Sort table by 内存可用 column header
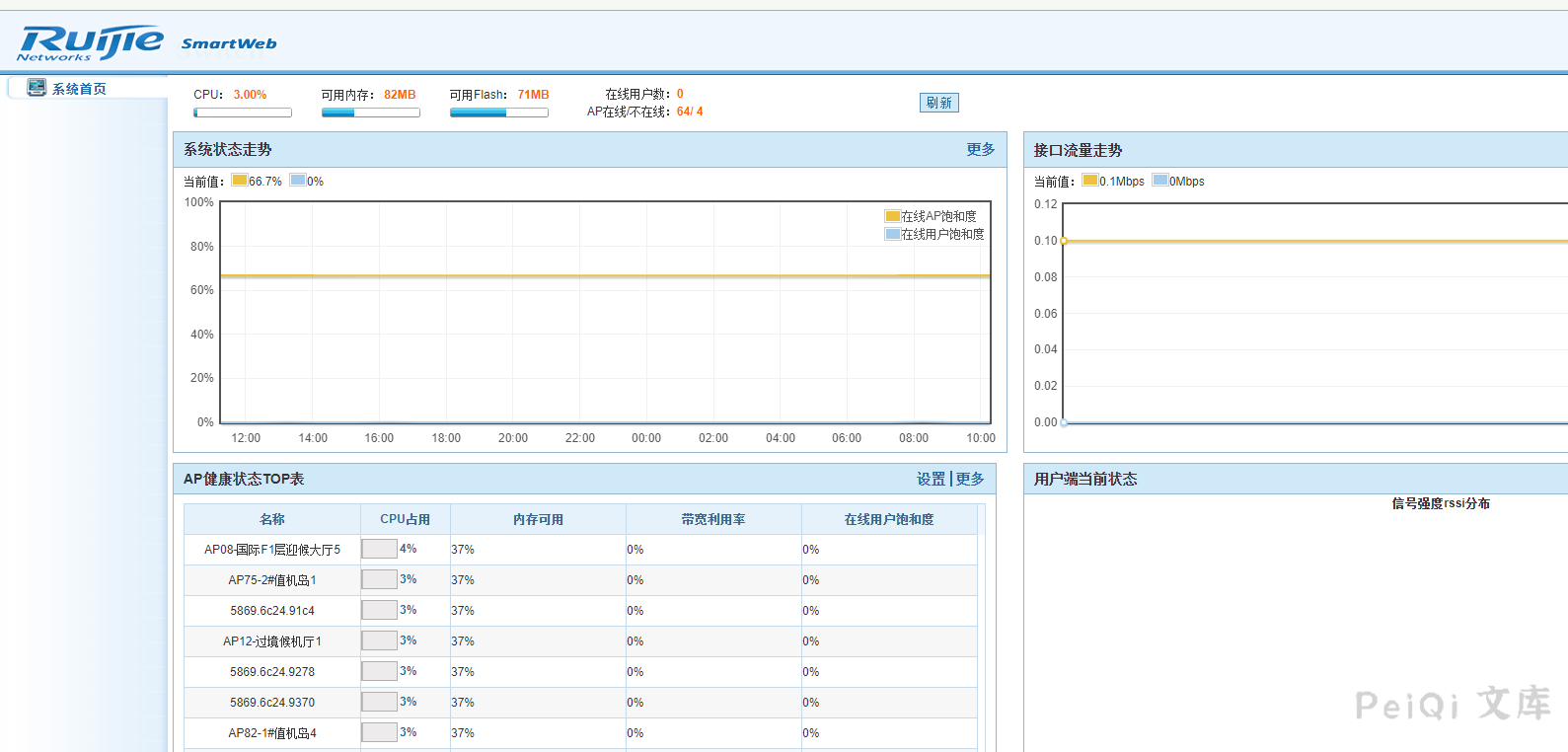 (x=538, y=519)
